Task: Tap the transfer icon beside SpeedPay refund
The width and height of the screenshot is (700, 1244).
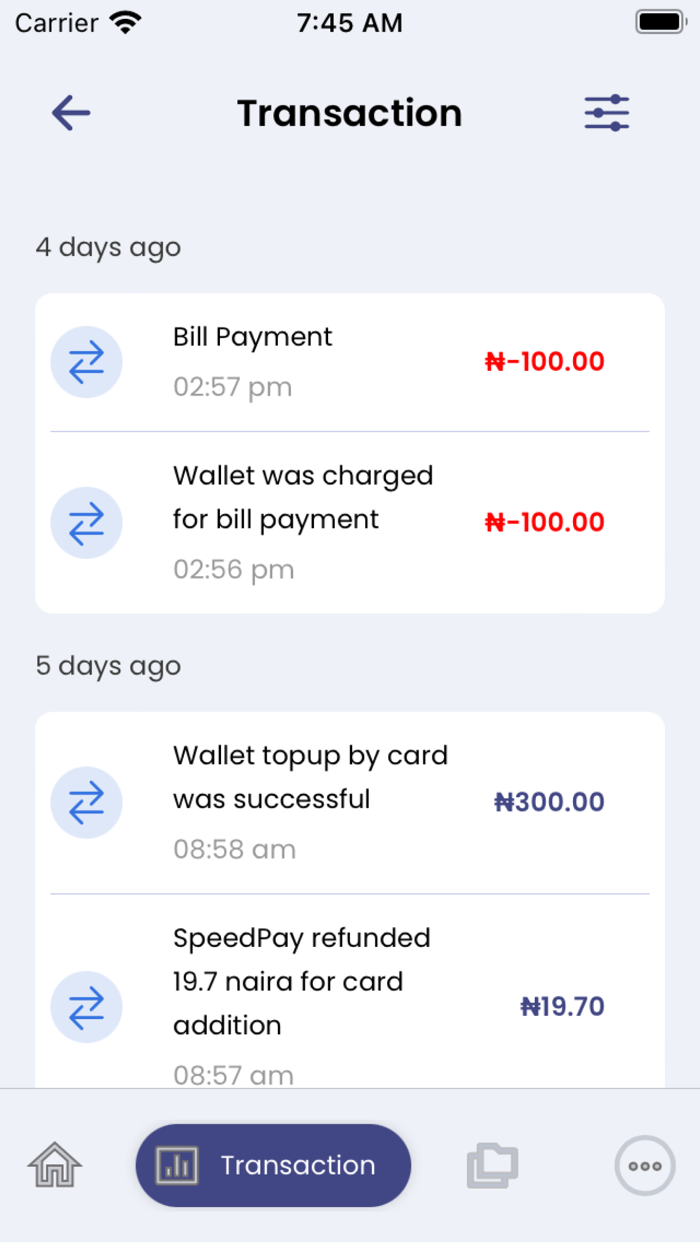Action: (87, 1007)
